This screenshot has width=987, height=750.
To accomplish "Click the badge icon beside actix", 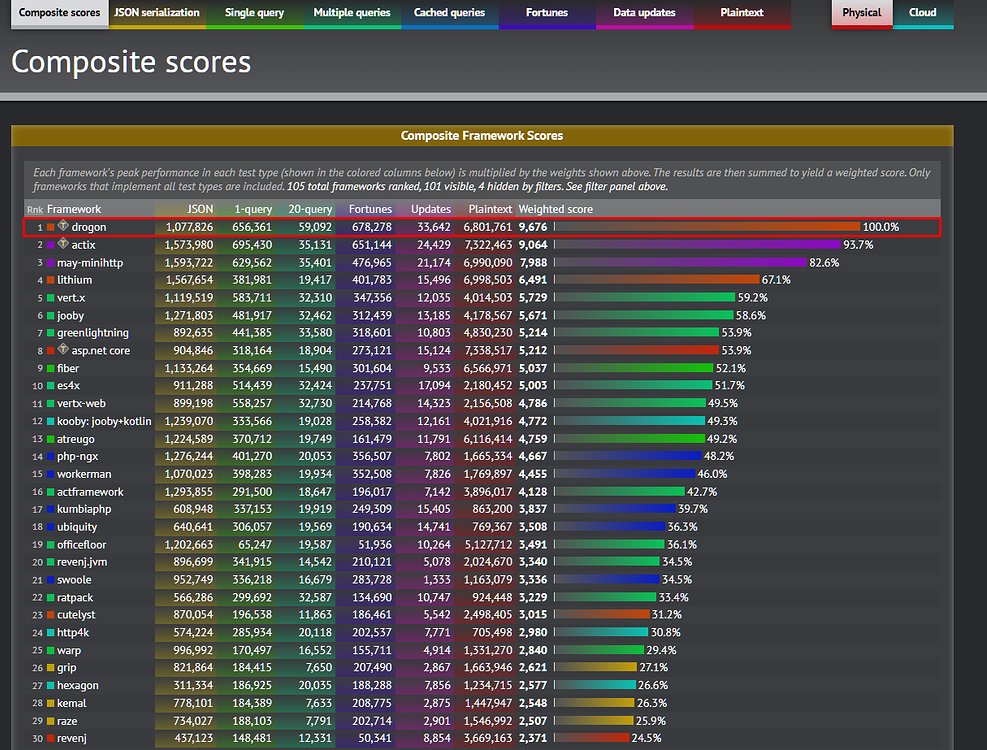I will click(63, 244).
